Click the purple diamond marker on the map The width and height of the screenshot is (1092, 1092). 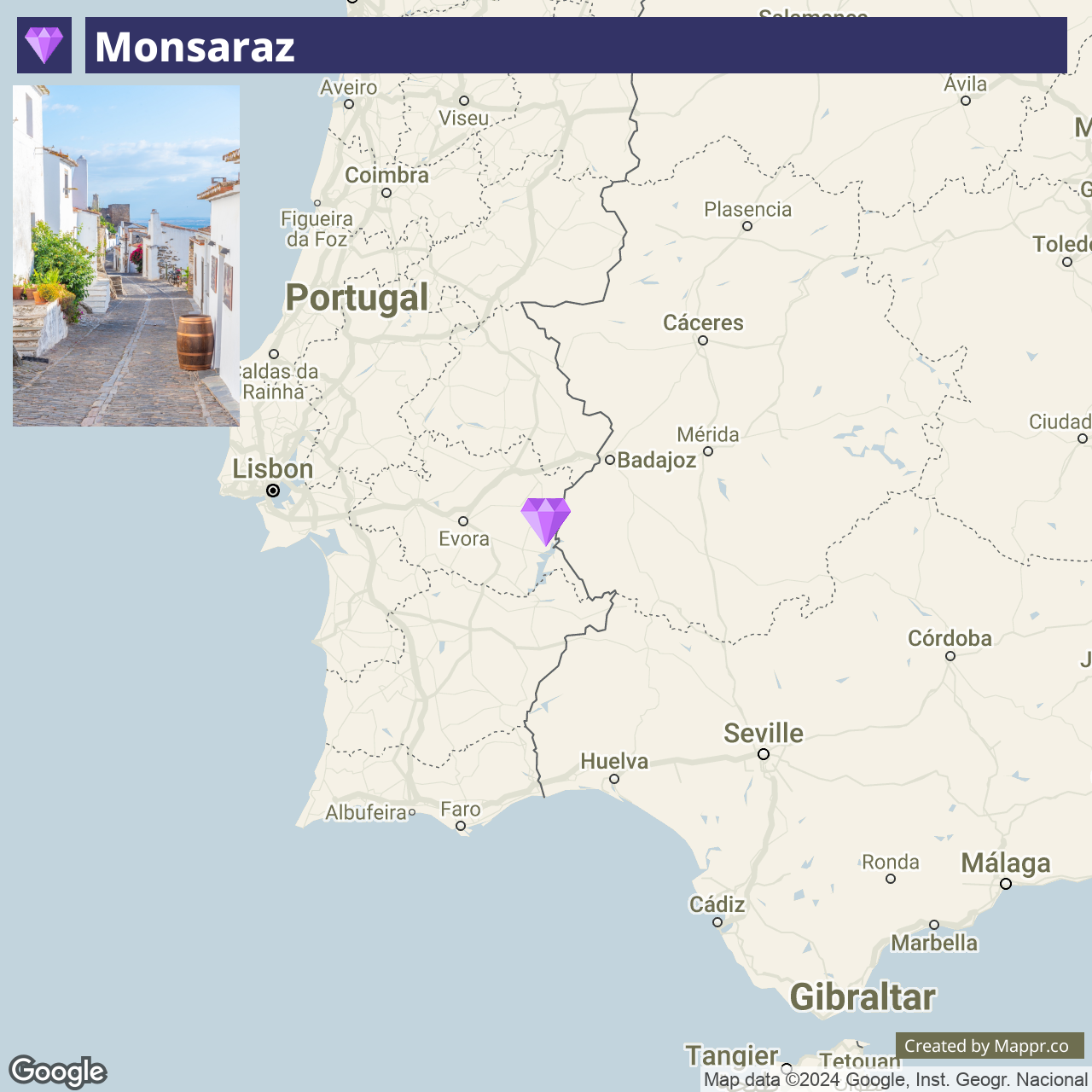click(x=546, y=521)
